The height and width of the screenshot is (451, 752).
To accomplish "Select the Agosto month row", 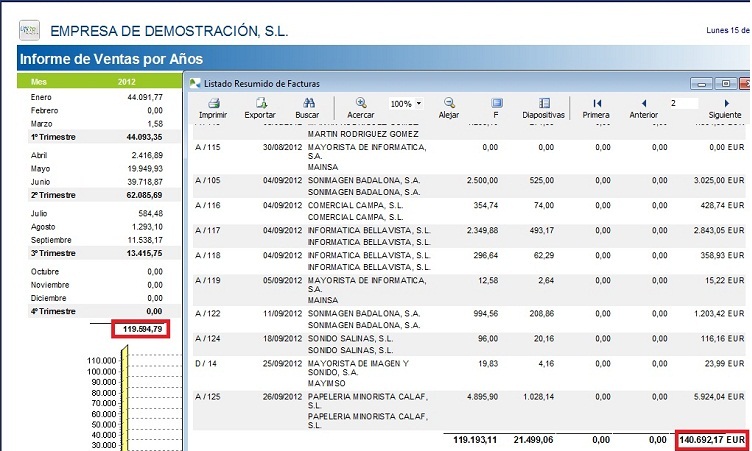I will coord(99,226).
